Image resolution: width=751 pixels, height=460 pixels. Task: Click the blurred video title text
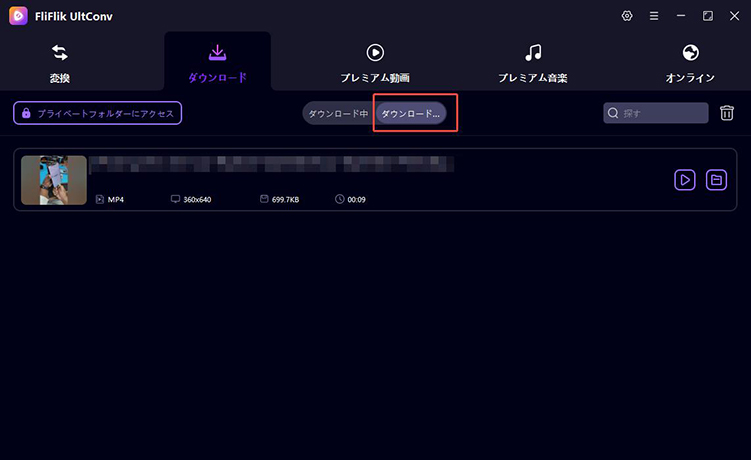[271, 164]
